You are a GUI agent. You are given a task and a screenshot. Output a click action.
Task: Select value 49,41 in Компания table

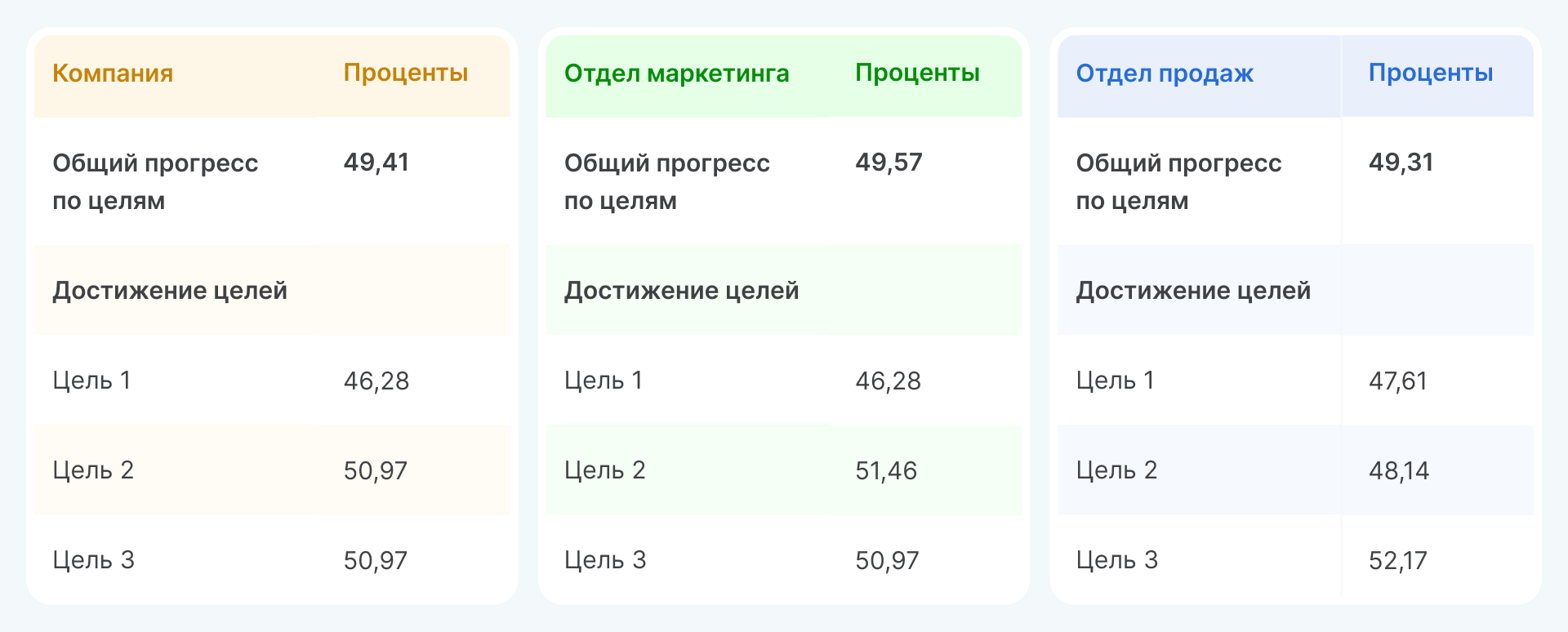(376, 162)
